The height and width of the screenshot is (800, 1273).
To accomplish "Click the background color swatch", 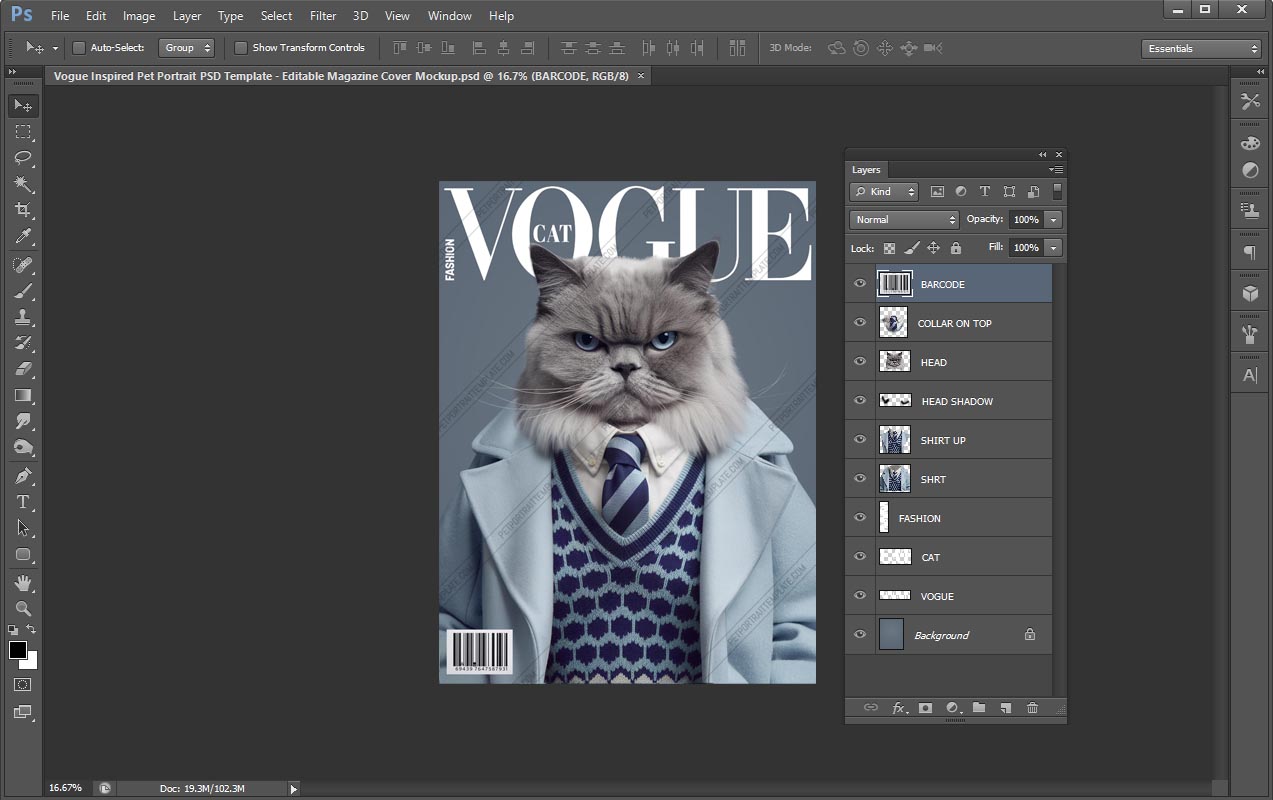I will coord(31,661).
